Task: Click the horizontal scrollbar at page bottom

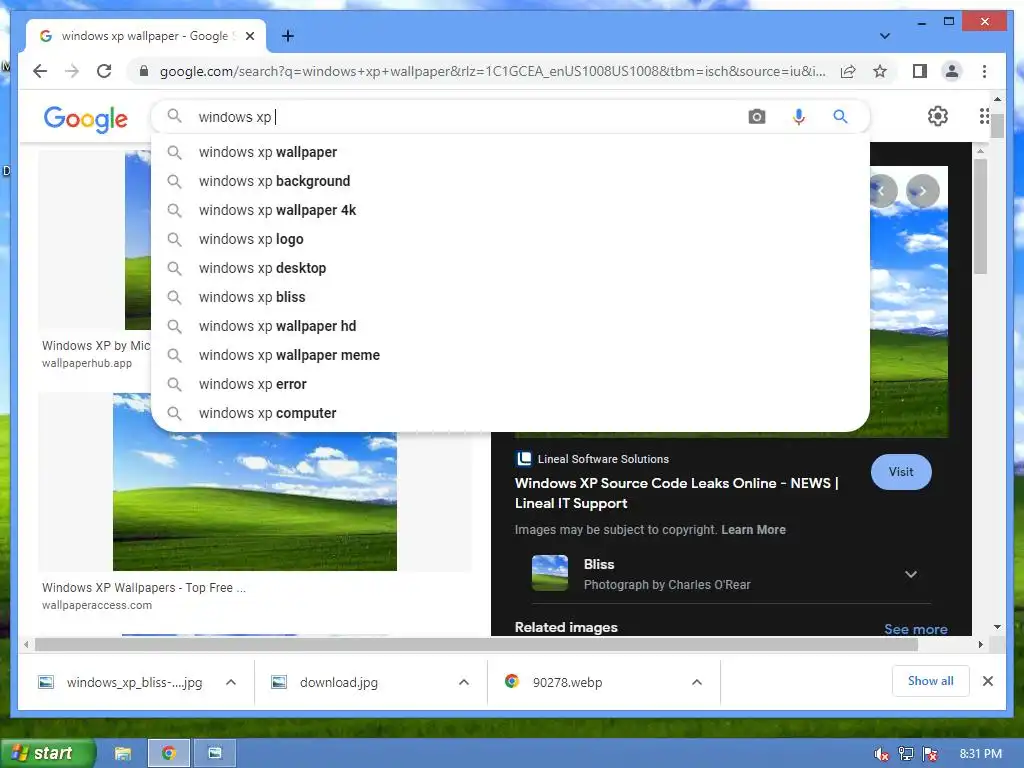Action: [x=476, y=645]
